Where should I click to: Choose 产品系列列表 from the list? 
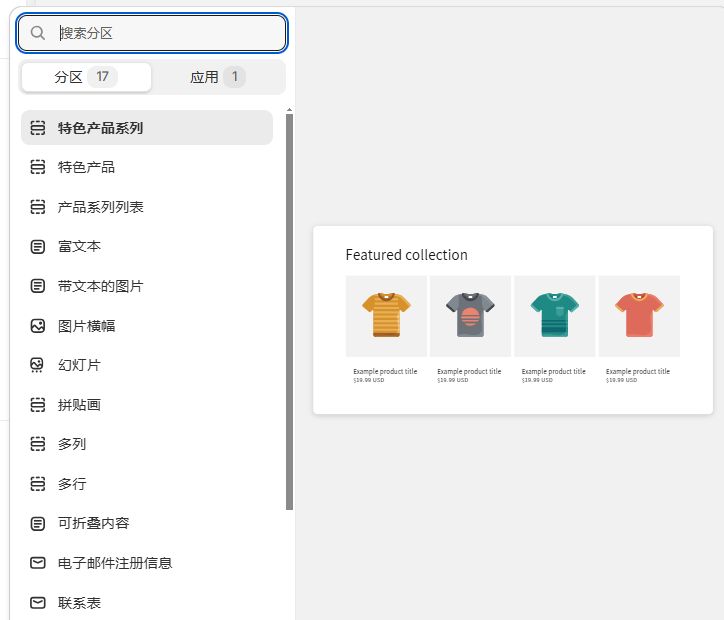pyautogui.click(x=147, y=207)
